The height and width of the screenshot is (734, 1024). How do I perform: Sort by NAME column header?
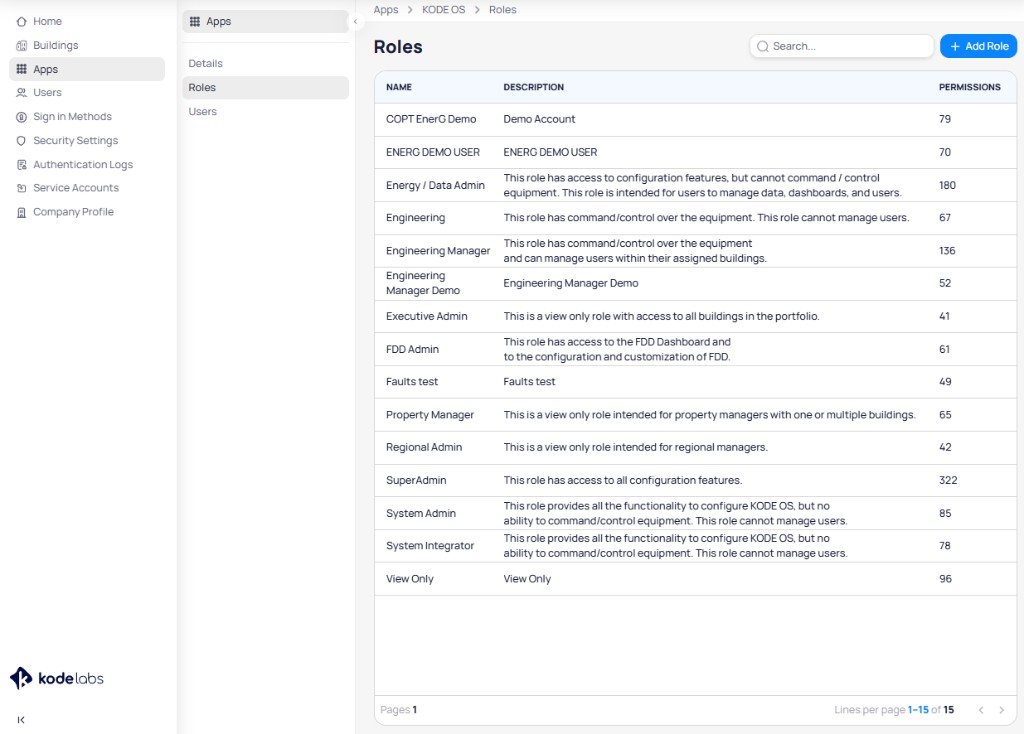tap(398, 88)
